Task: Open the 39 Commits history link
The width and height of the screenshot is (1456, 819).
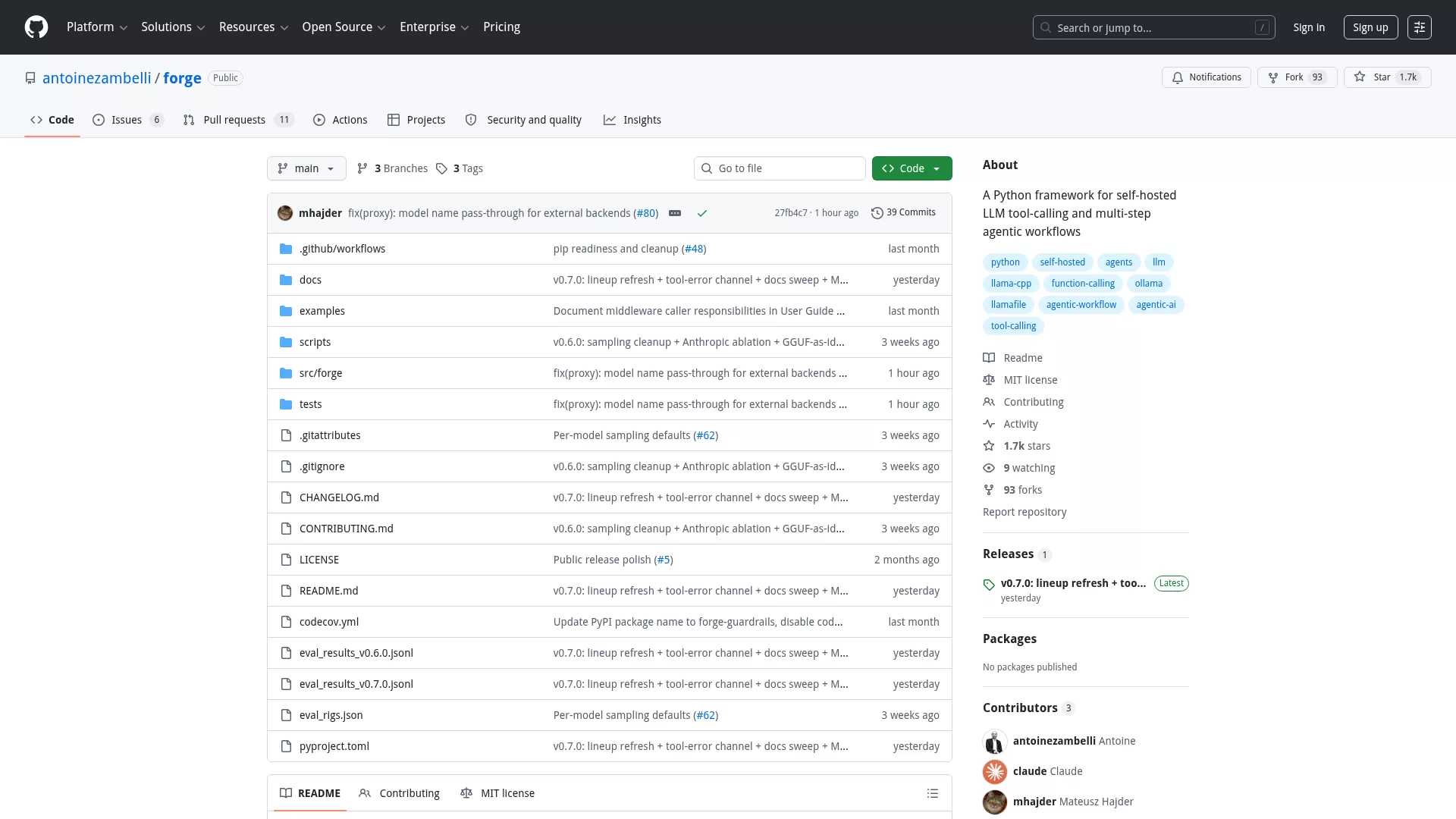Action: tap(903, 212)
